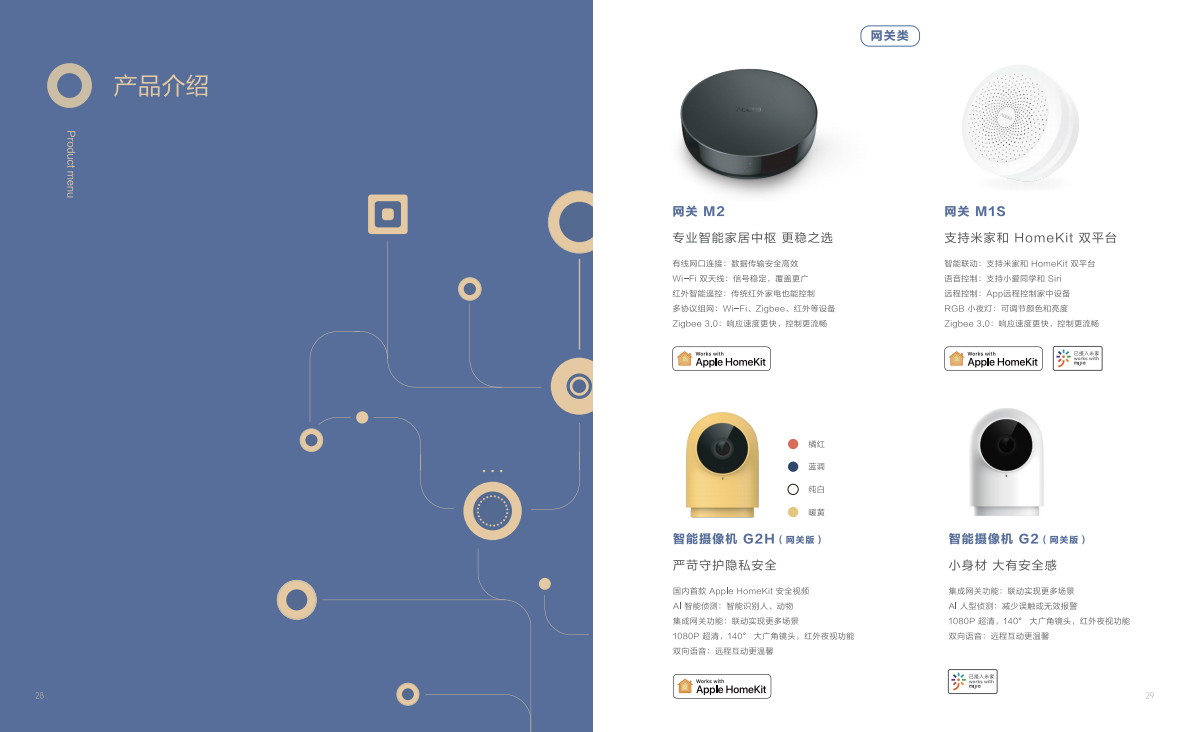The width and height of the screenshot is (1185, 732).
Task: Click the large ring beside 产品介绍
Action: point(70,85)
